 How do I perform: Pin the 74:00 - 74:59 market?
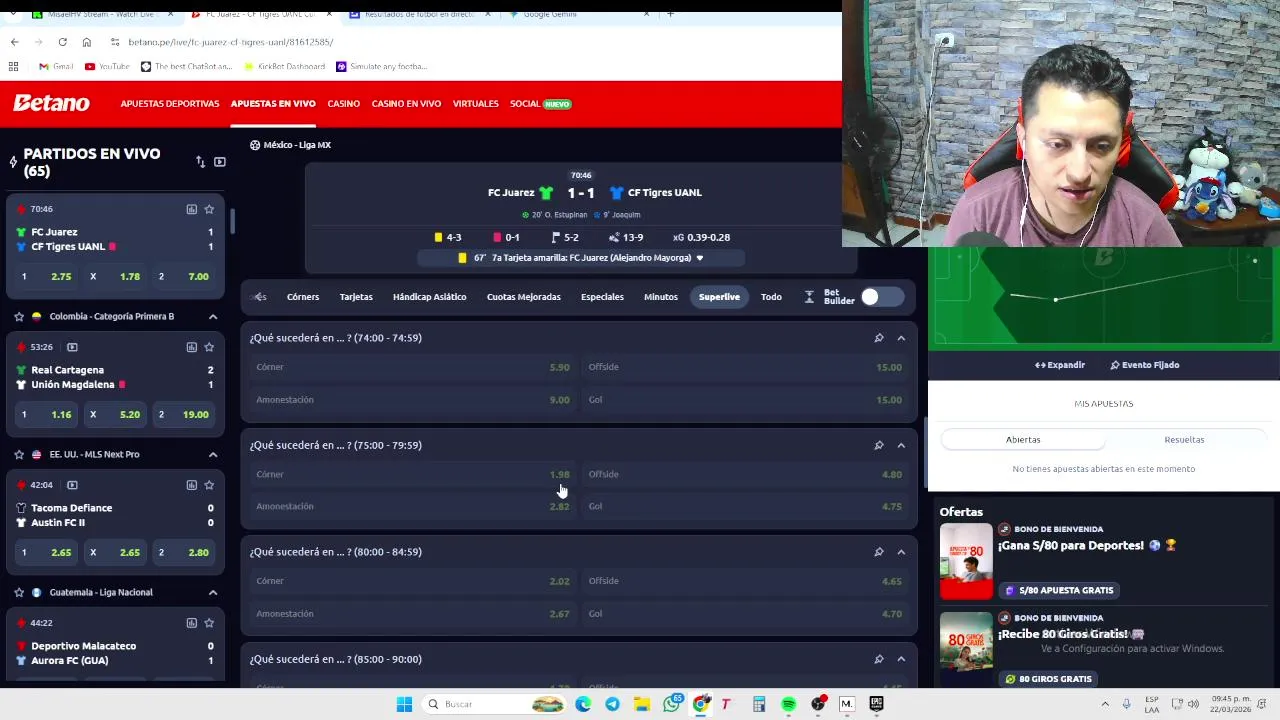pos(879,338)
